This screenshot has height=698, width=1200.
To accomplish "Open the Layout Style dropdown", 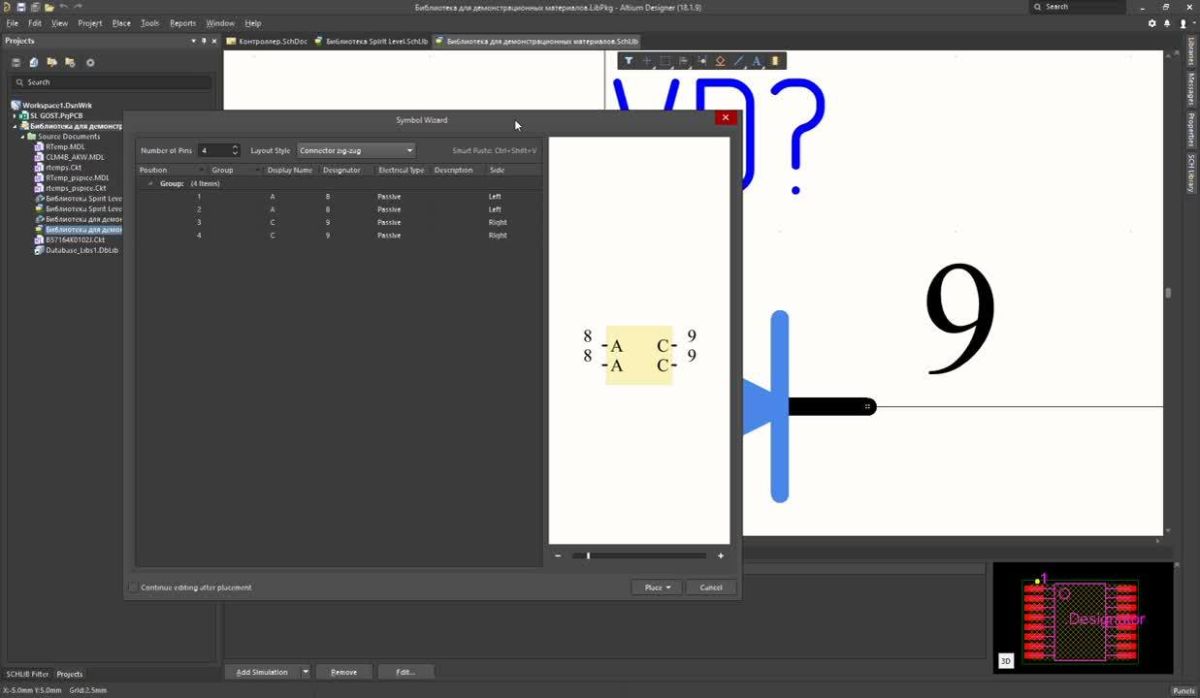I will pos(410,150).
